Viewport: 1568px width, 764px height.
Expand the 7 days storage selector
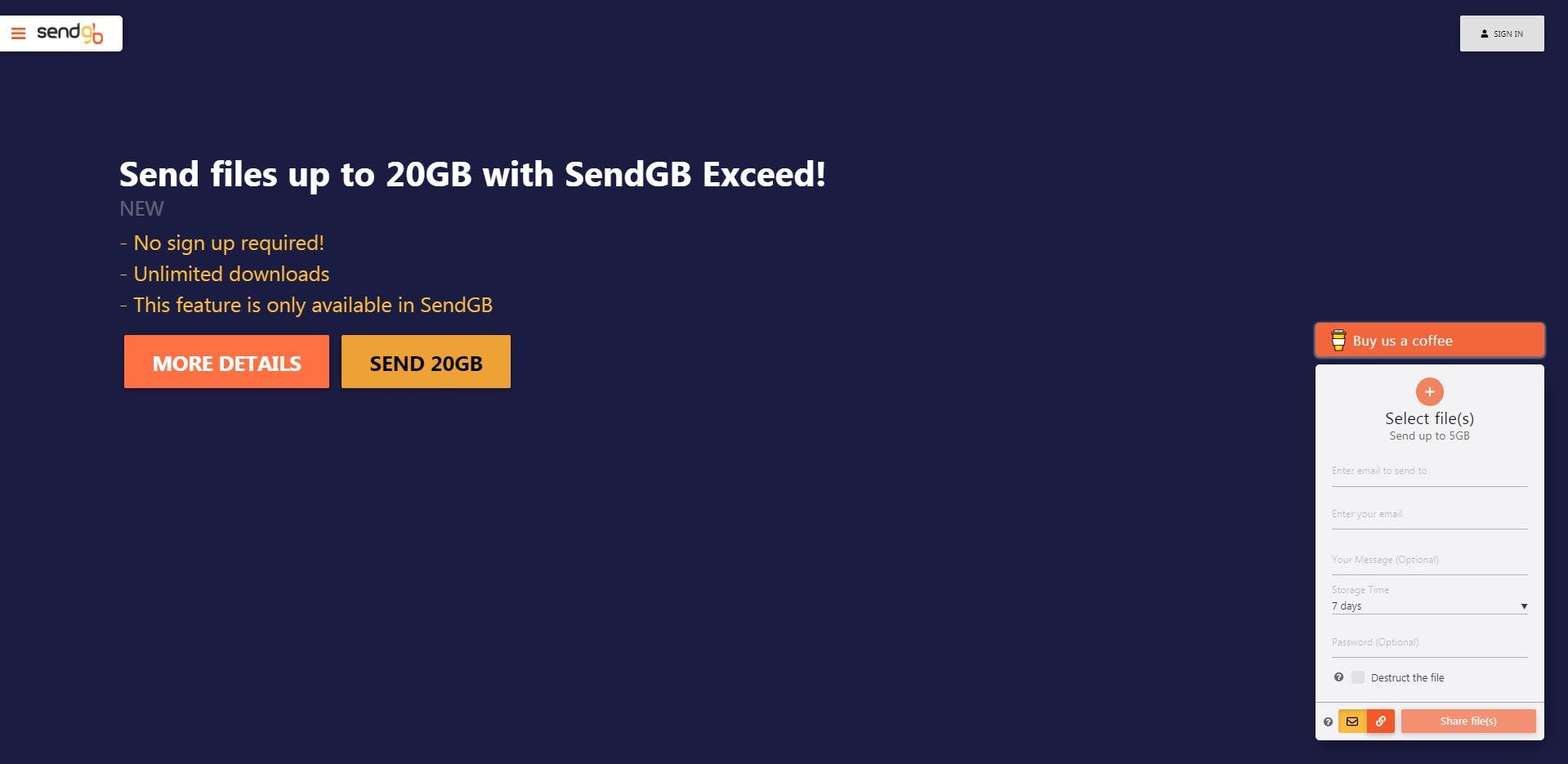tap(1429, 605)
